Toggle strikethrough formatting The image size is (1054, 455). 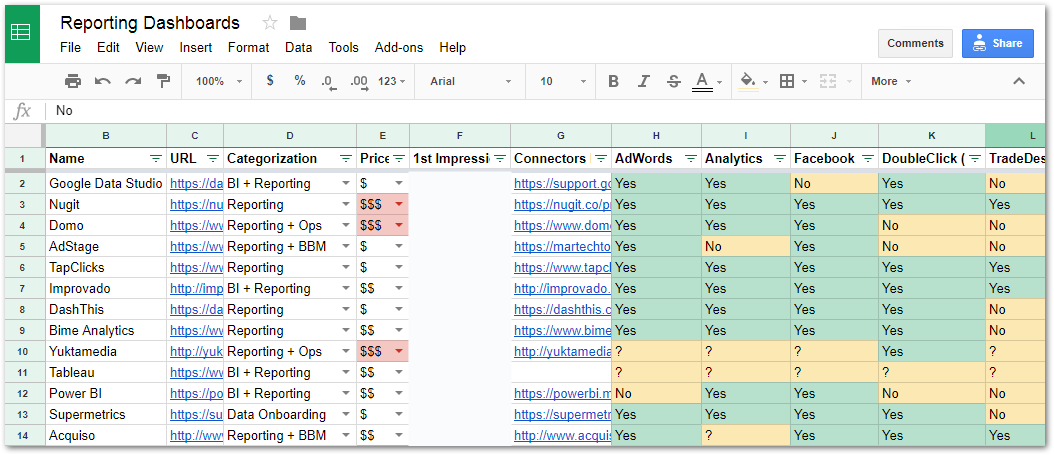pos(673,81)
